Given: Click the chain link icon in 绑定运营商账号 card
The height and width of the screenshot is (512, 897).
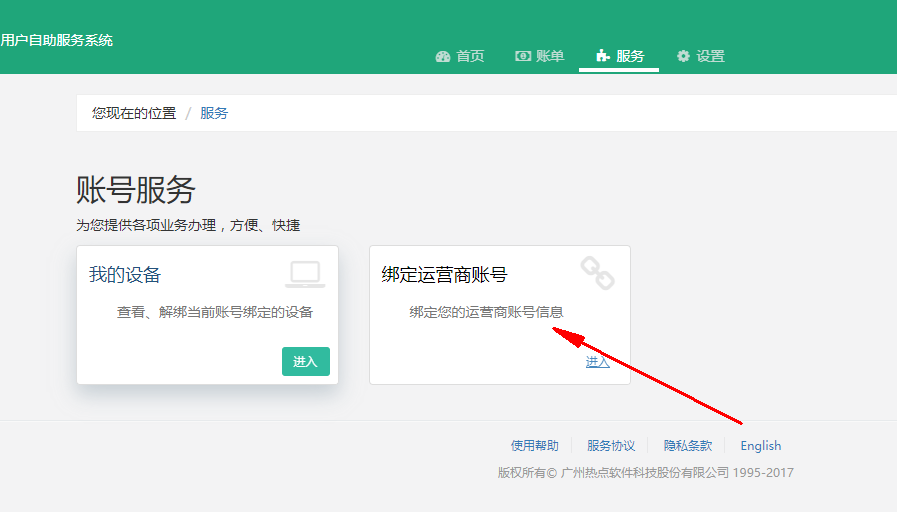Looking at the screenshot, I should tap(597, 273).
